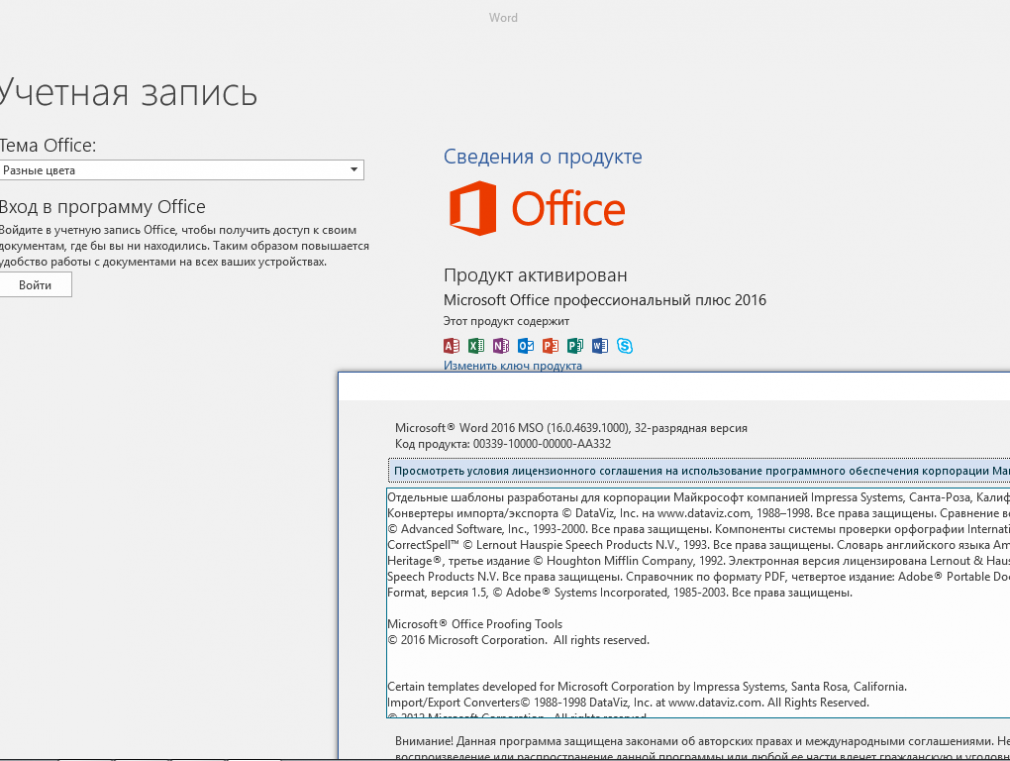This screenshot has width=1010, height=761.
Task: Click the Тема Office label
Action: 48,146
